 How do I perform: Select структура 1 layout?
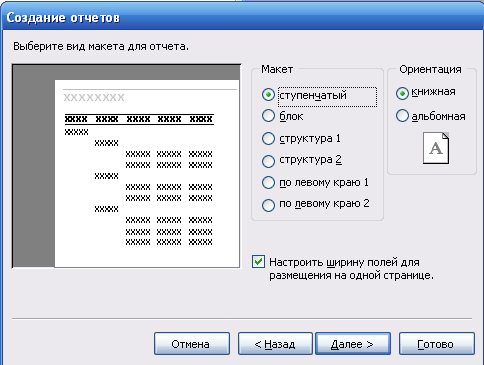point(268,138)
